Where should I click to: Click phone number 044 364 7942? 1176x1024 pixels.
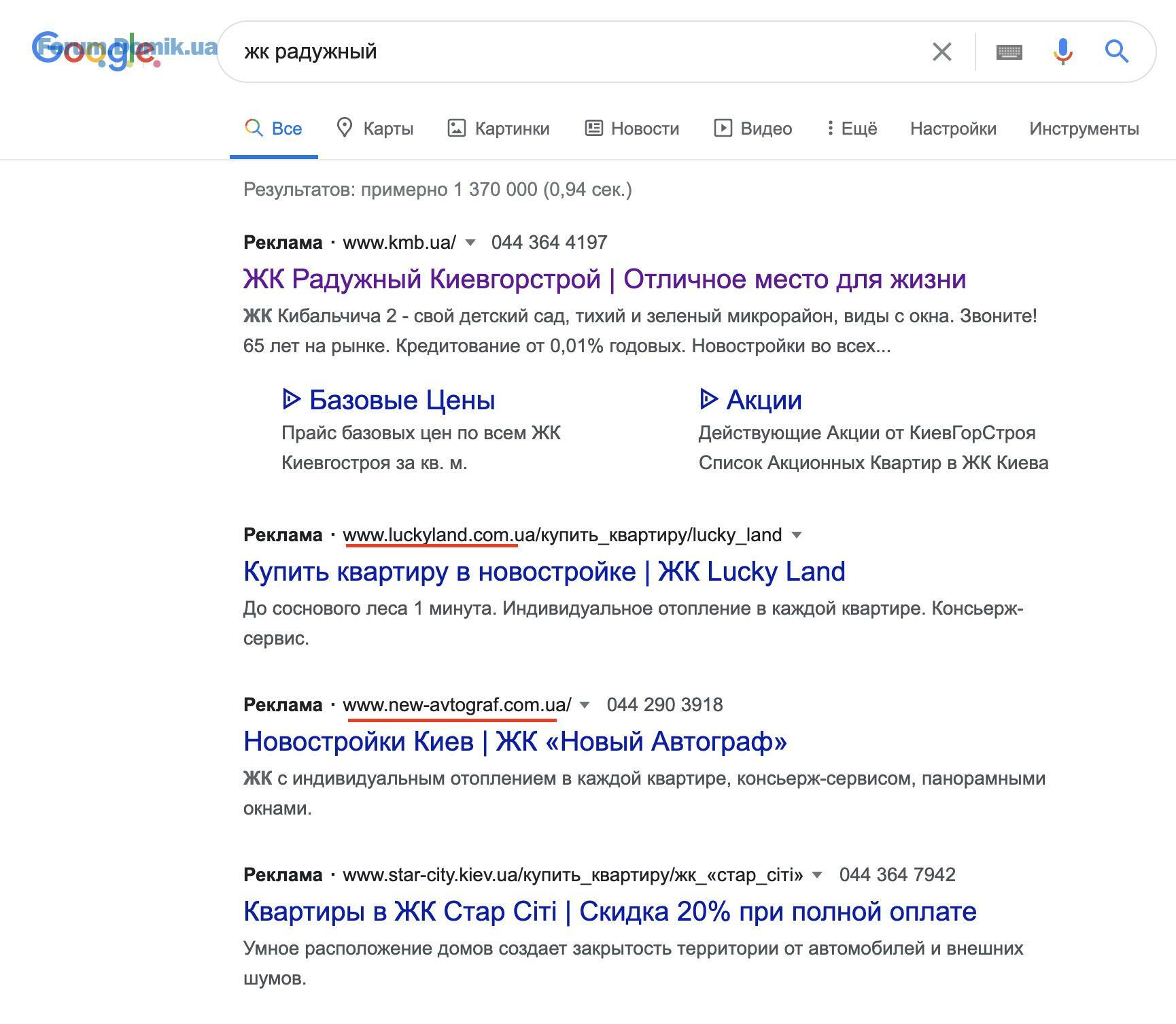[x=897, y=875]
